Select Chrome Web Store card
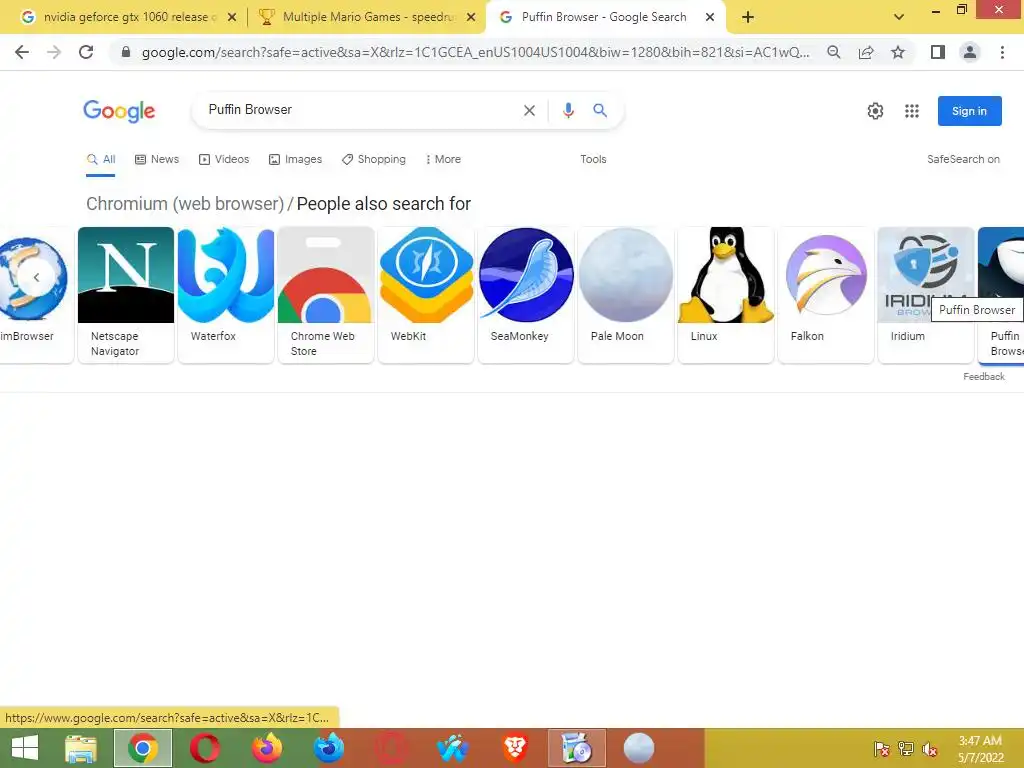 [x=326, y=295]
